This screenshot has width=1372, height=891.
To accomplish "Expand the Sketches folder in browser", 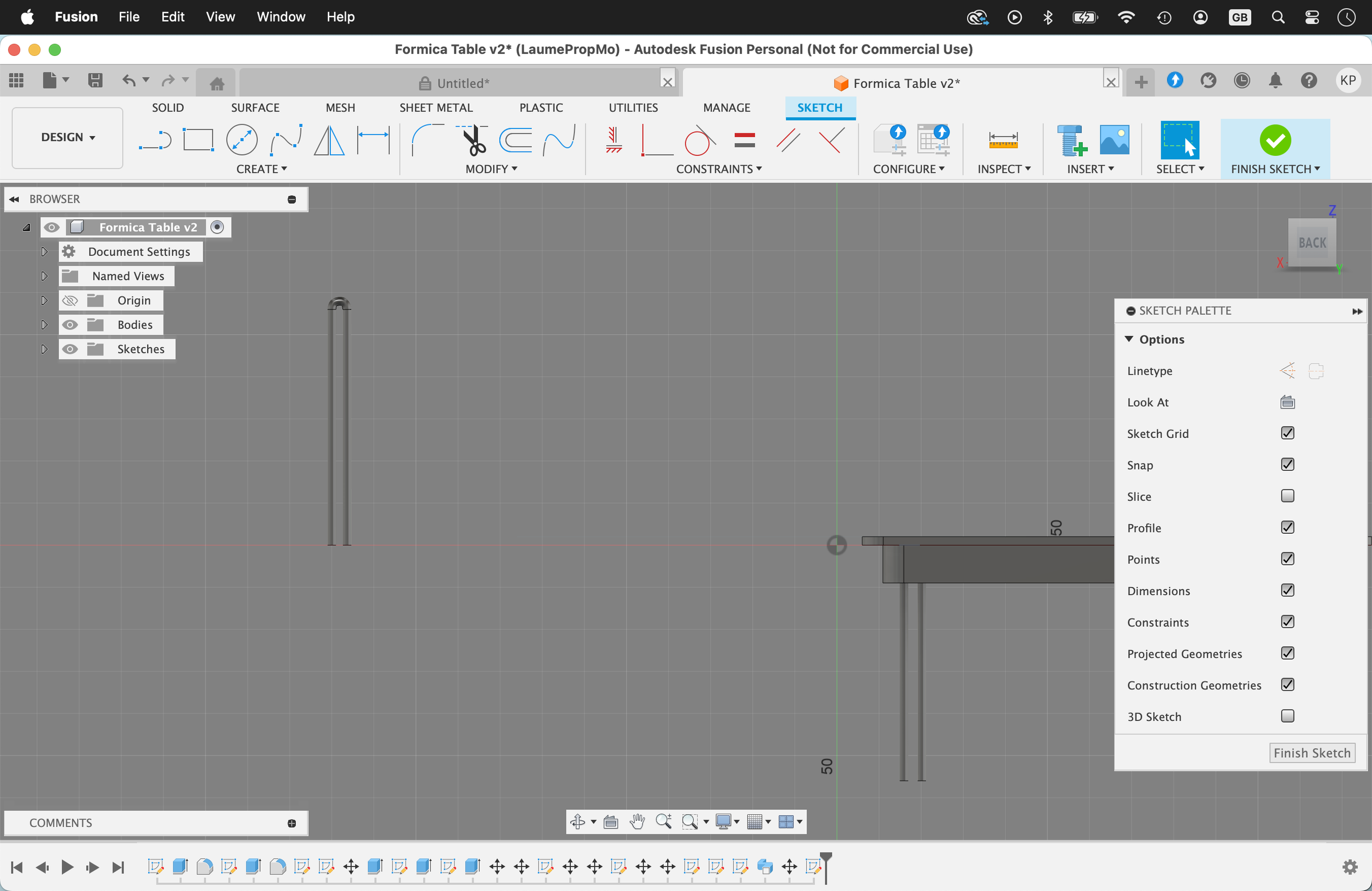I will point(44,349).
